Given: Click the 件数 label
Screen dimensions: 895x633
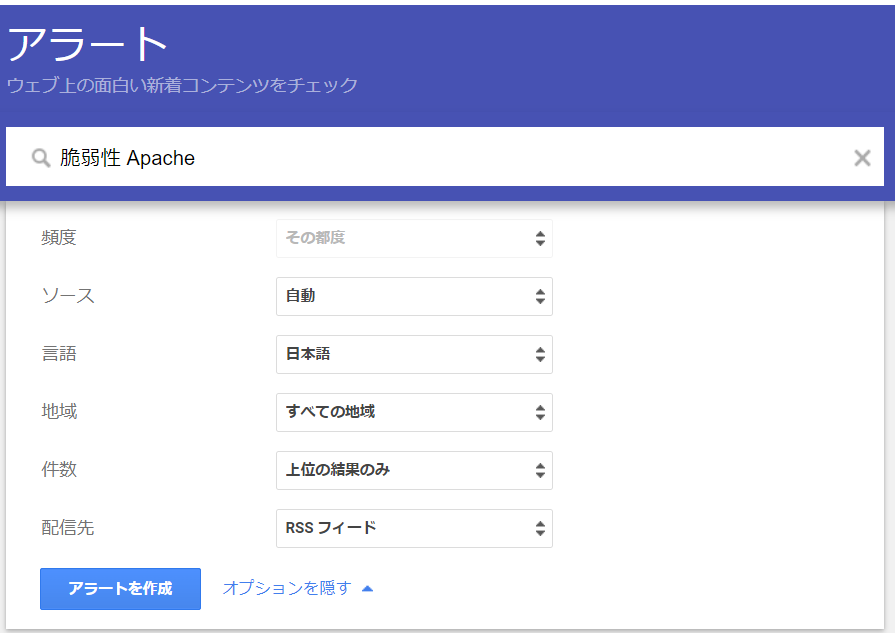Looking at the screenshot, I should (x=59, y=470).
